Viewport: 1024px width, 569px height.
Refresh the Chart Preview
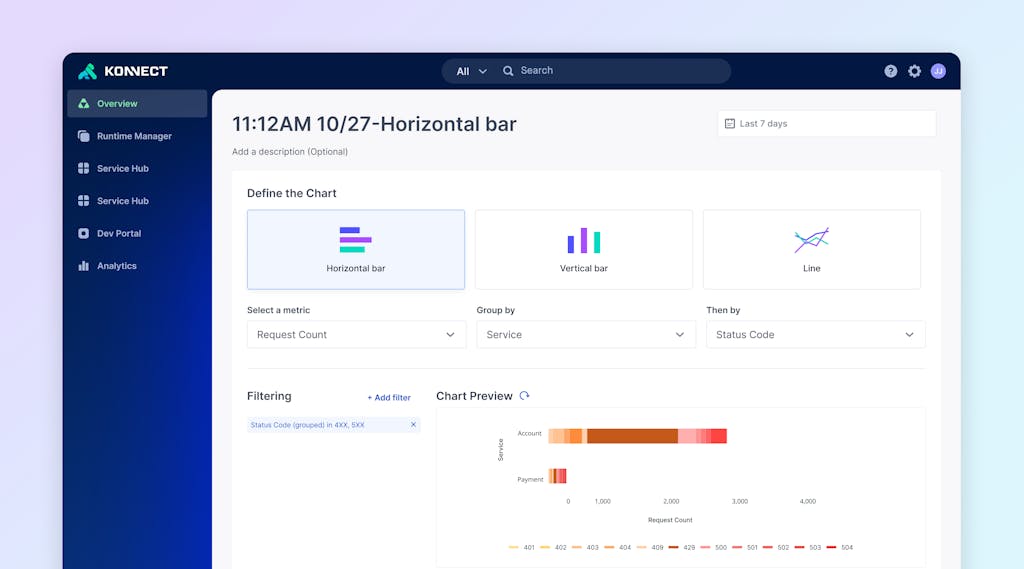tap(524, 396)
